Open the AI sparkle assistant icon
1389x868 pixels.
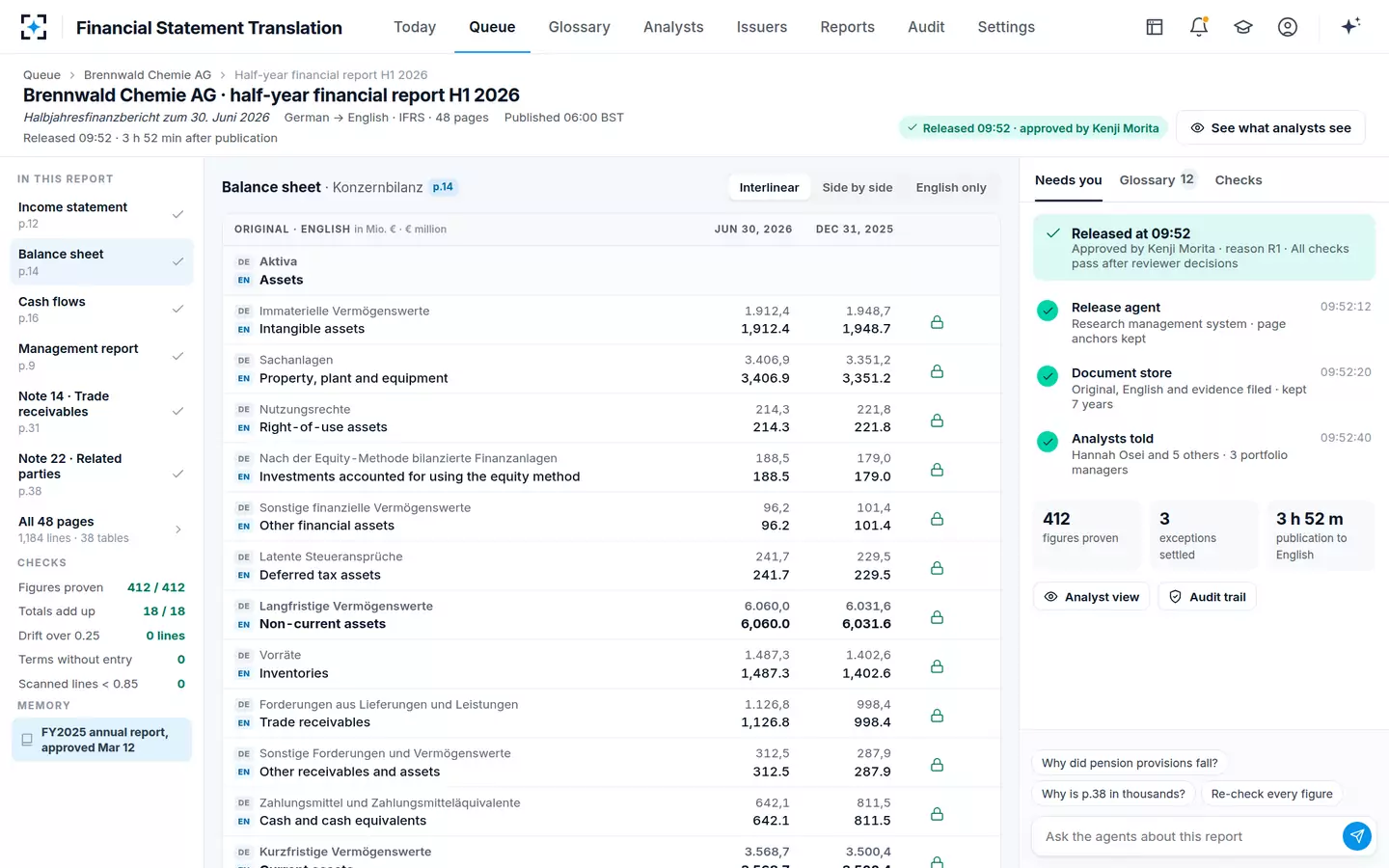1350,26
